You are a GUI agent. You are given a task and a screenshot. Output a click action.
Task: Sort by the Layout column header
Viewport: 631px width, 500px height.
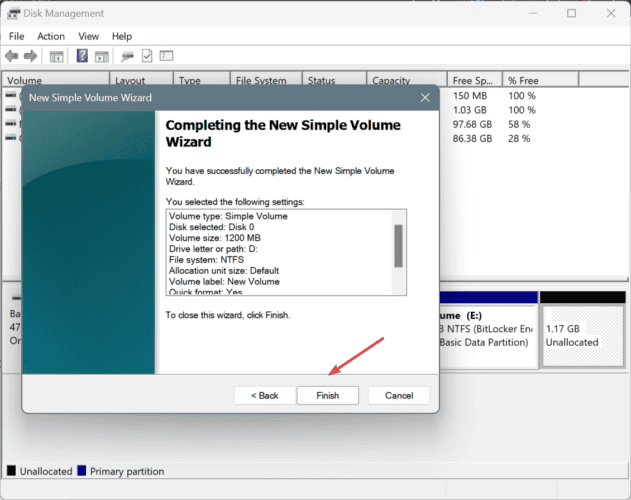coord(142,81)
